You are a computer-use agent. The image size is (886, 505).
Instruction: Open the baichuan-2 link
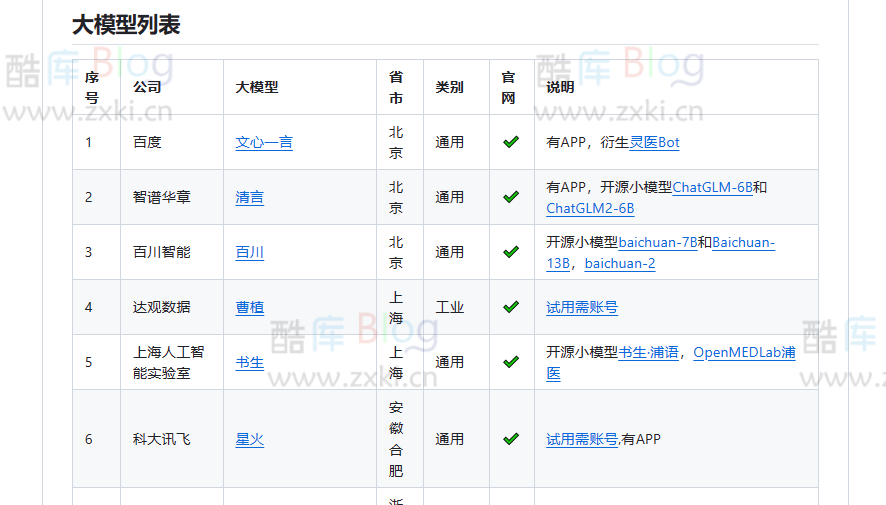point(620,263)
